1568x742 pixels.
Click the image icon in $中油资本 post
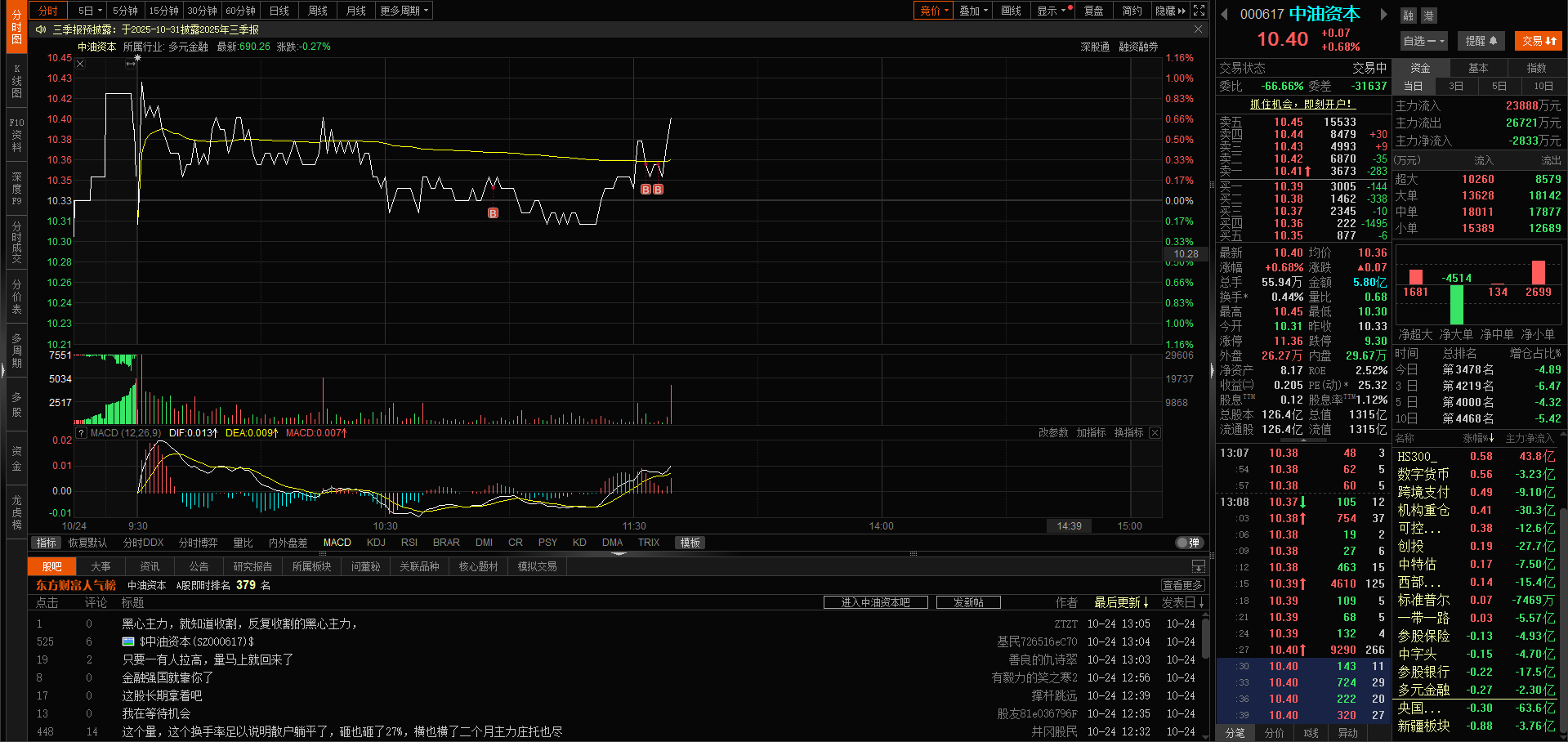point(128,641)
